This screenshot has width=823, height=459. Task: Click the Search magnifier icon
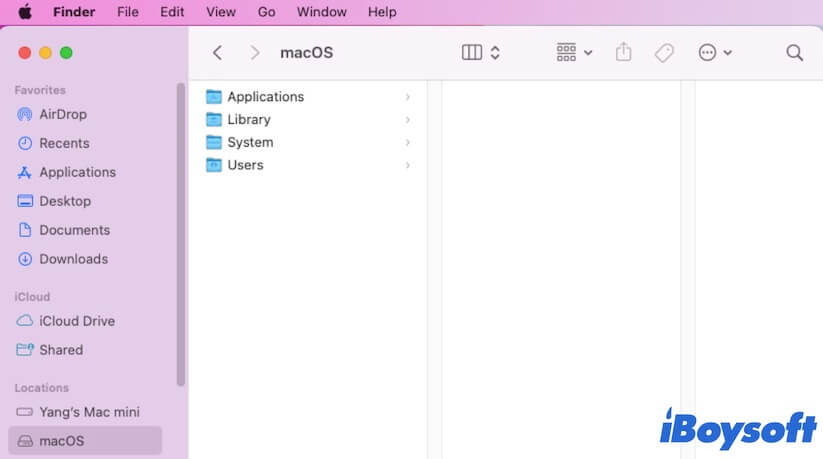tap(795, 53)
